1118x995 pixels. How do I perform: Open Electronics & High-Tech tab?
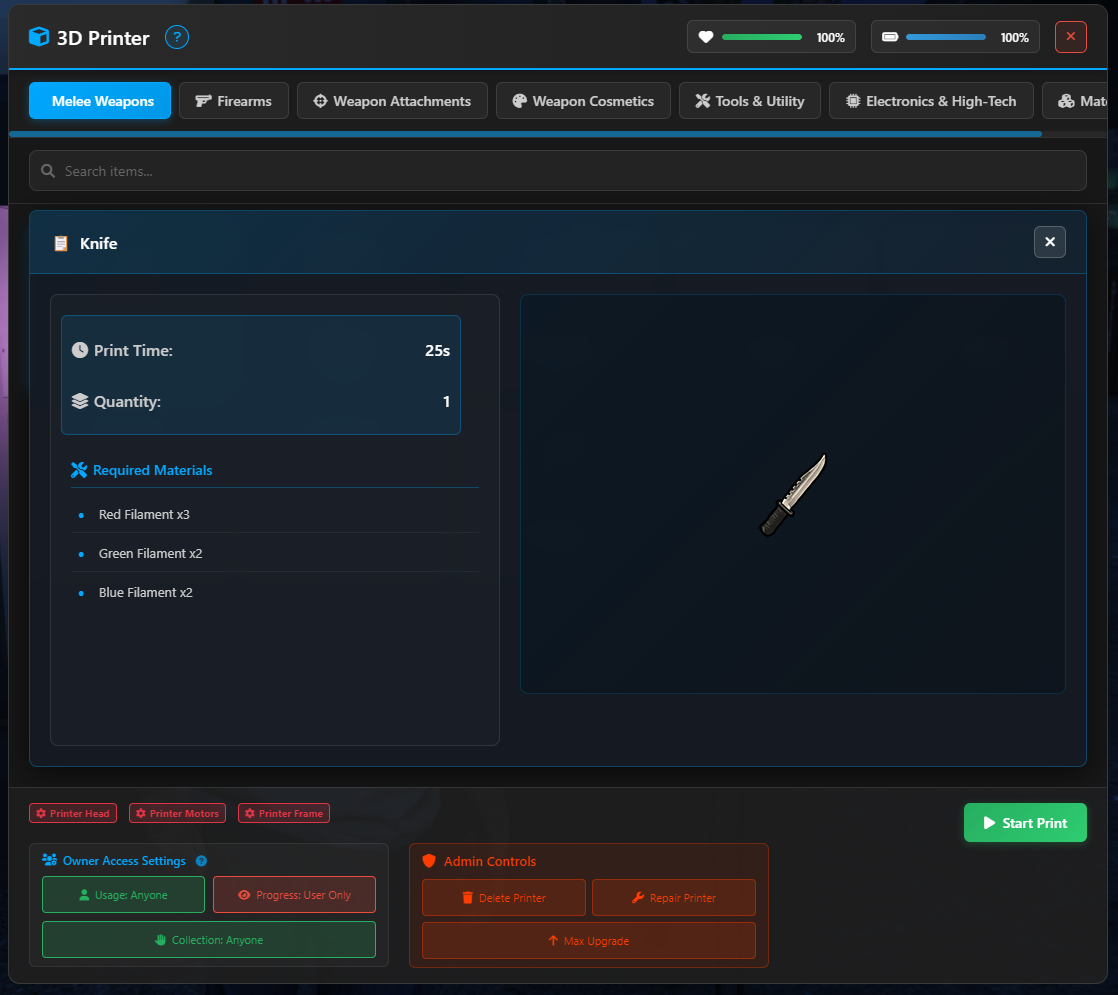pos(931,101)
